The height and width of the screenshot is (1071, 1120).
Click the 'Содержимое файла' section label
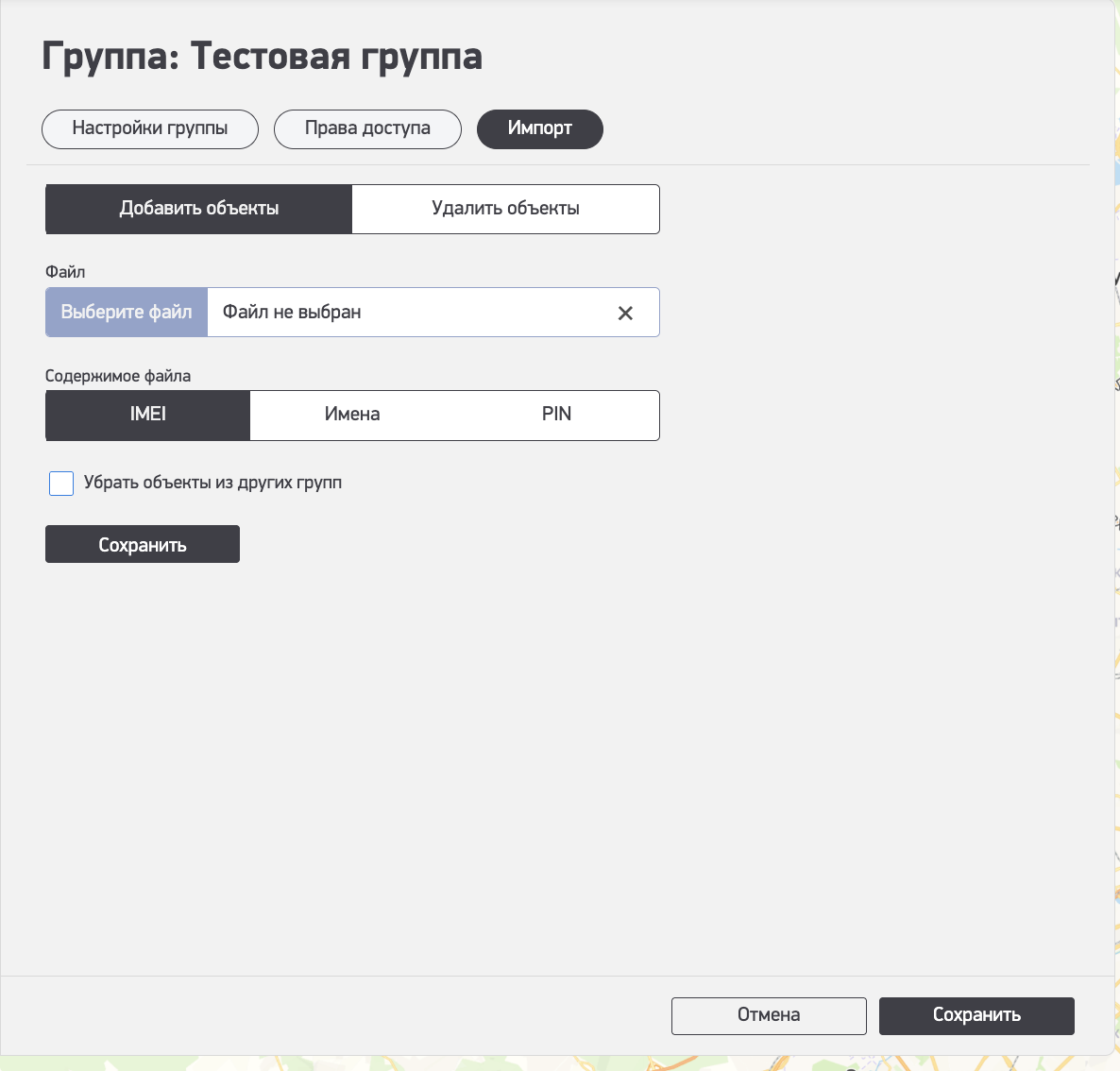tap(118, 376)
